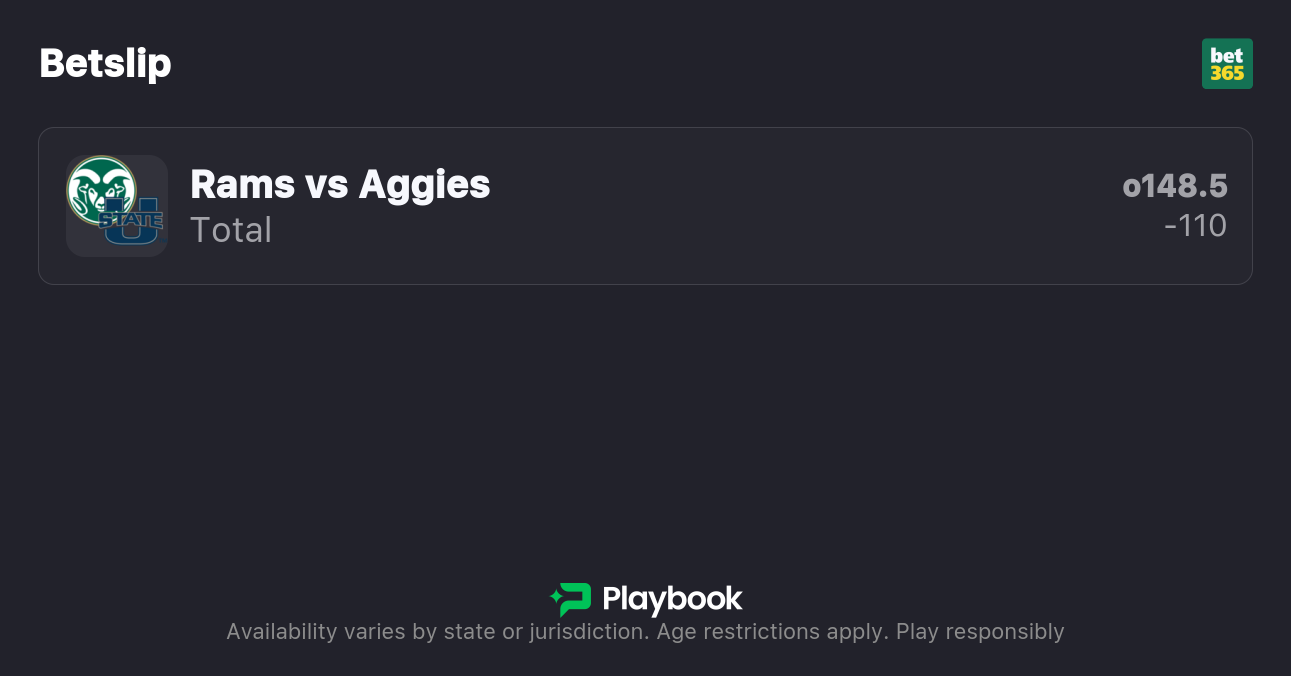
Task: Click the bet365 sportsbook logo
Action: pyautogui.click(x=1227, y=64)
